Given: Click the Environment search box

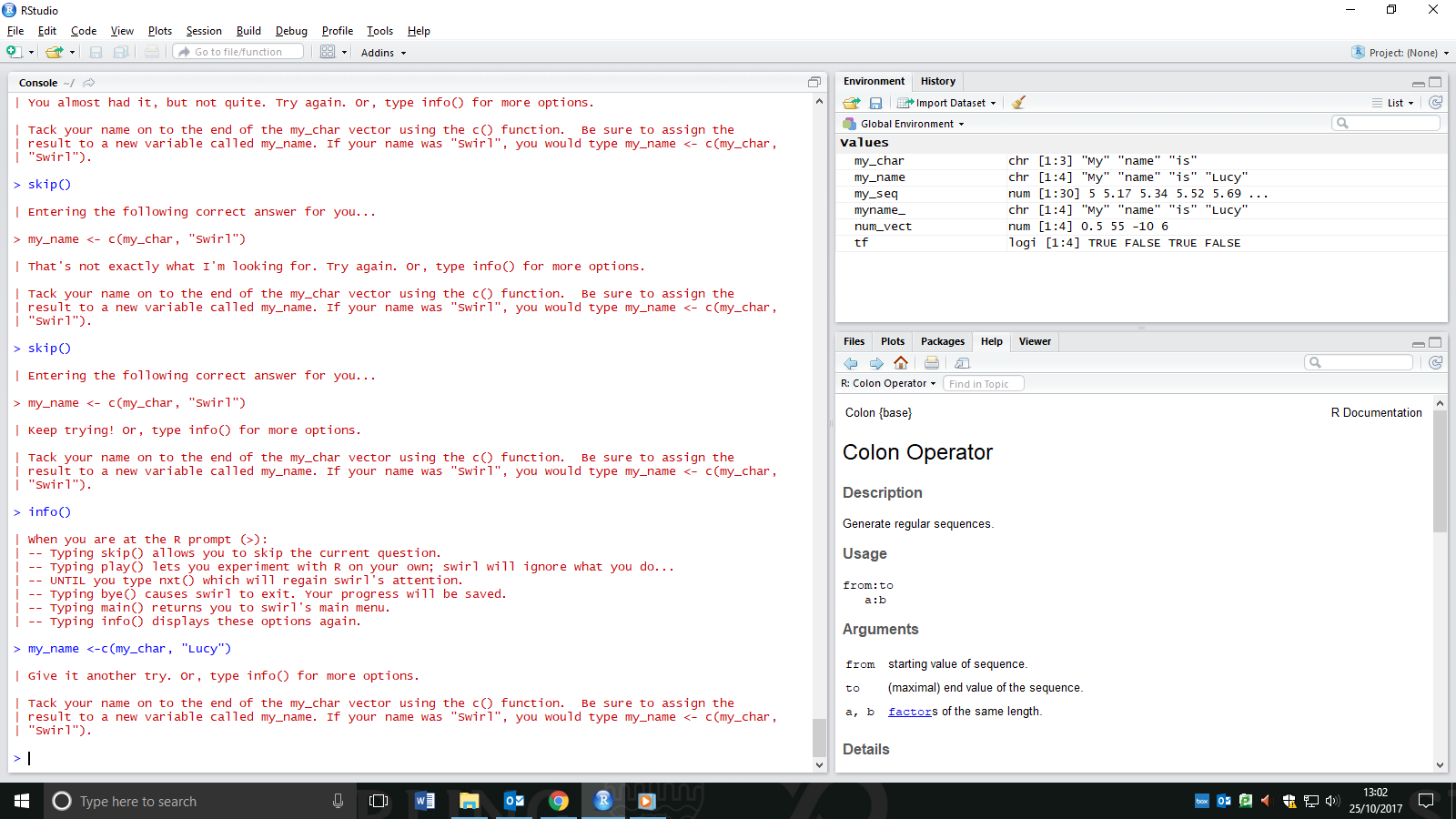Looking at the screenshot, I should 1386,123.
